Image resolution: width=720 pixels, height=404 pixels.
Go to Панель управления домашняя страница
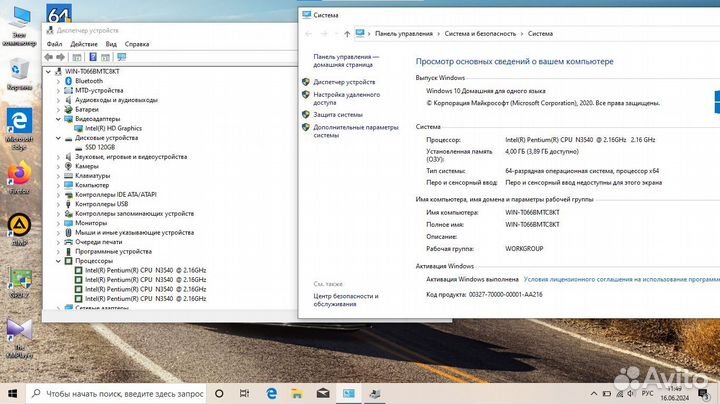(346, 61)
